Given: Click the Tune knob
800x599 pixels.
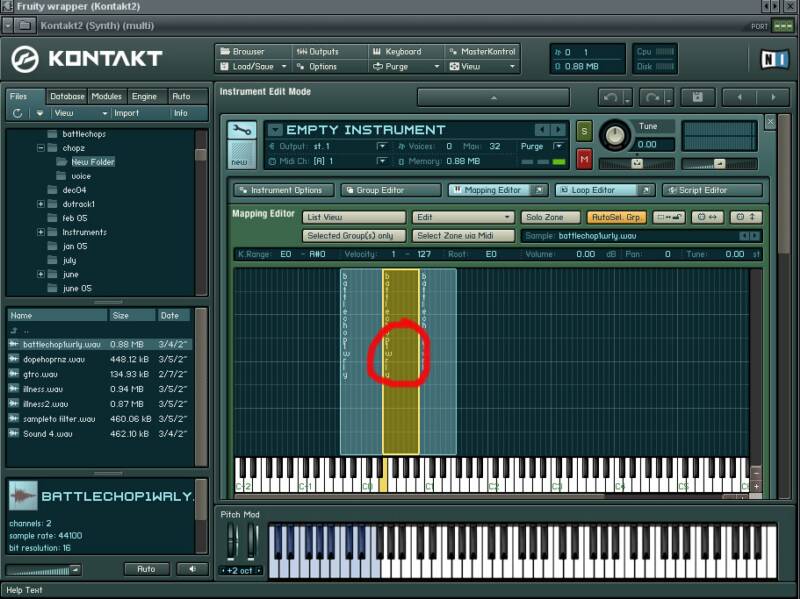Looking at the screenshot, I should coord(615,135).
